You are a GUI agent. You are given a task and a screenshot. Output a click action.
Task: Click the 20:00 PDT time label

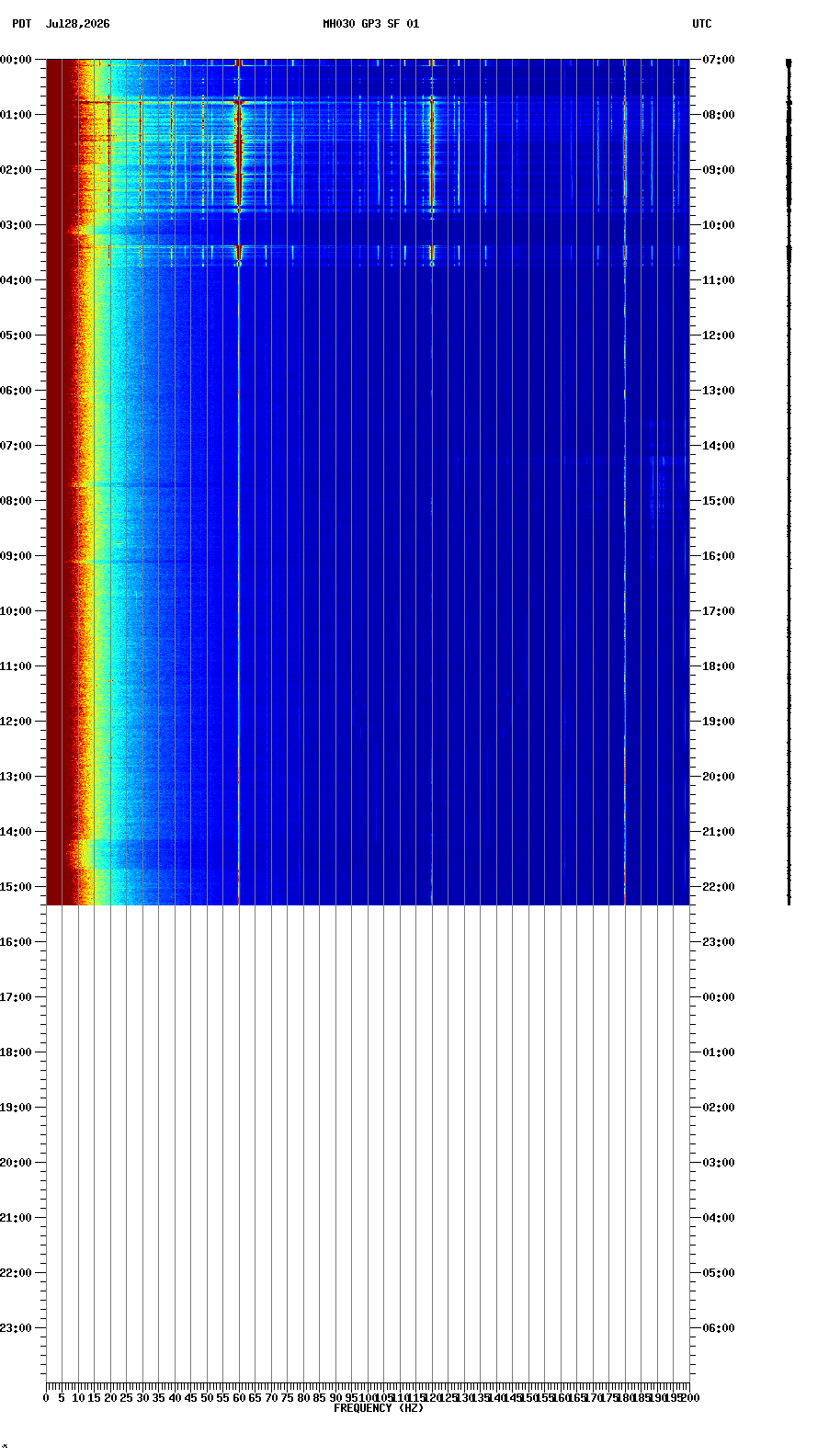pos(16,1163)
